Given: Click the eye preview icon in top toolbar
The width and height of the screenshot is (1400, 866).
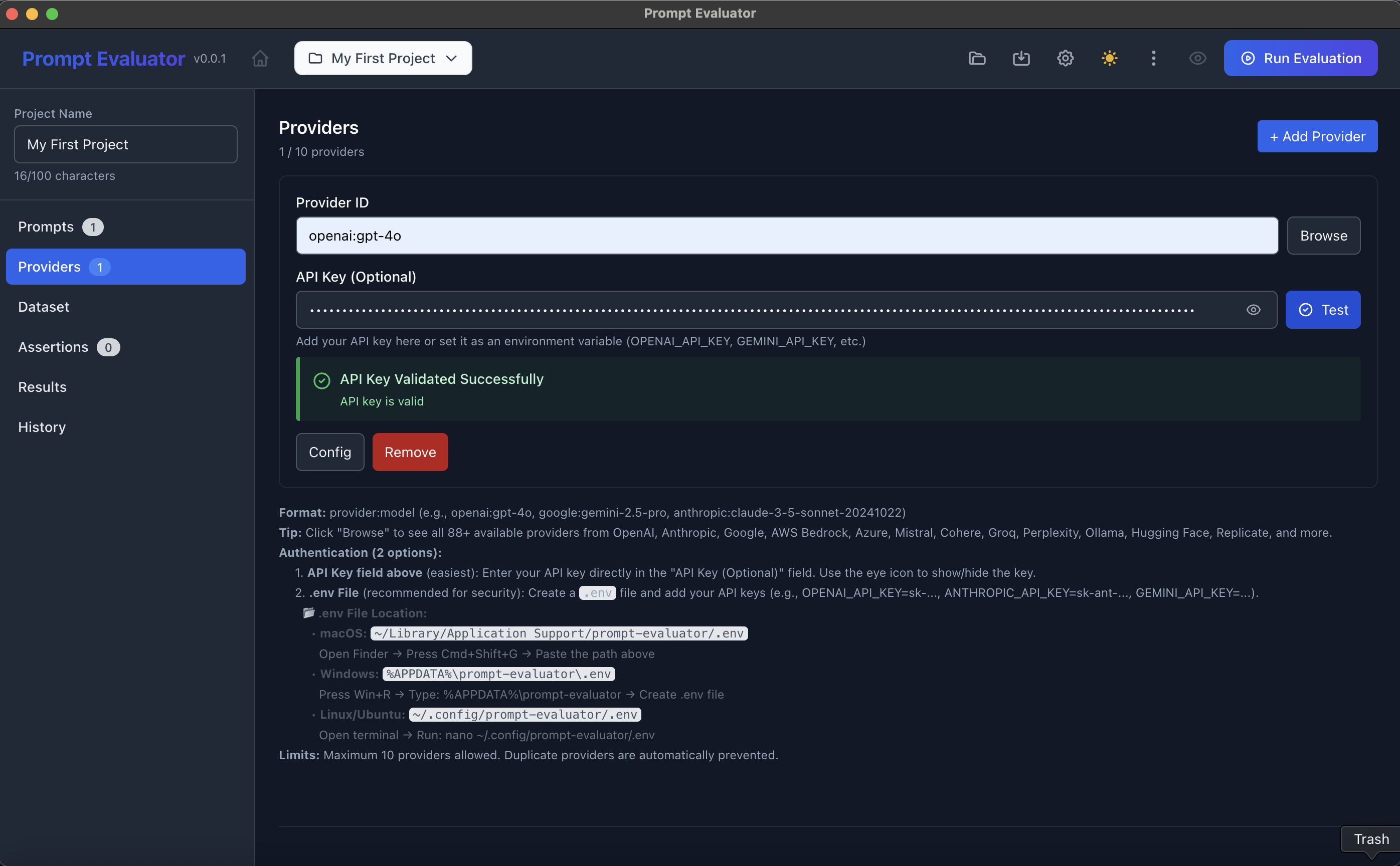Looking at the screenshot, I should click(x=1197, y=58).
